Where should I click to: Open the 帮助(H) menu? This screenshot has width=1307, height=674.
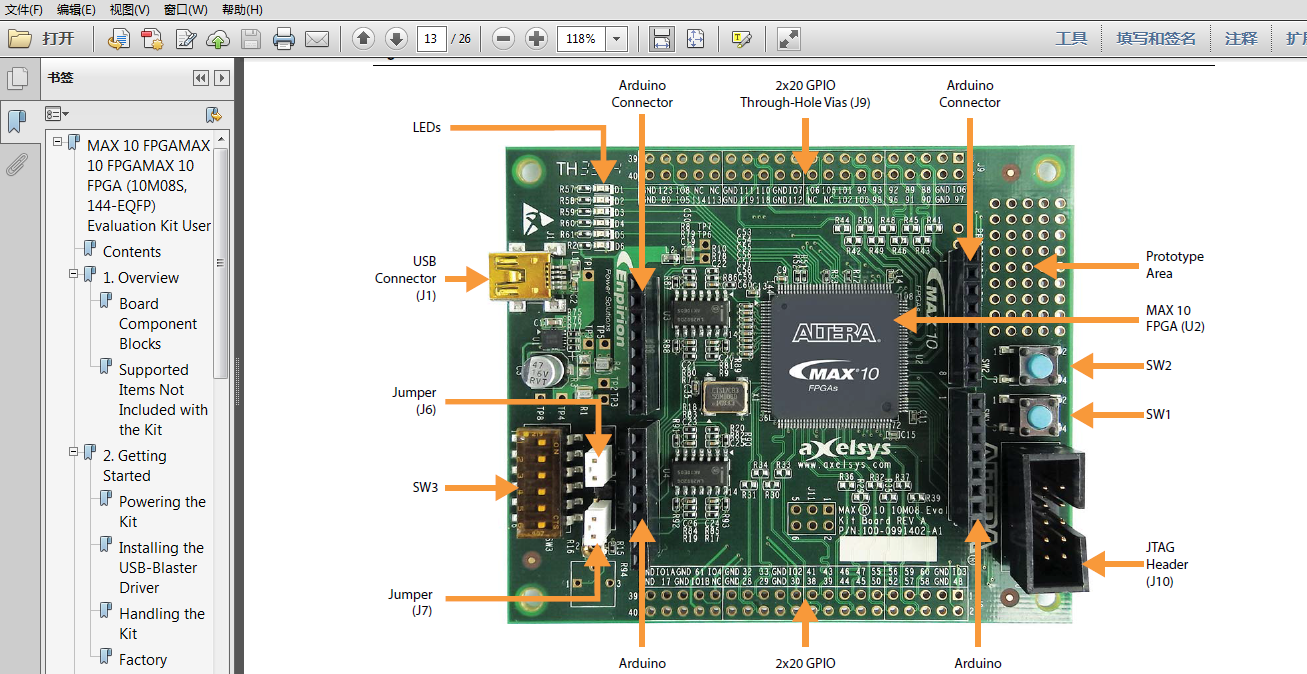(242, 9)
